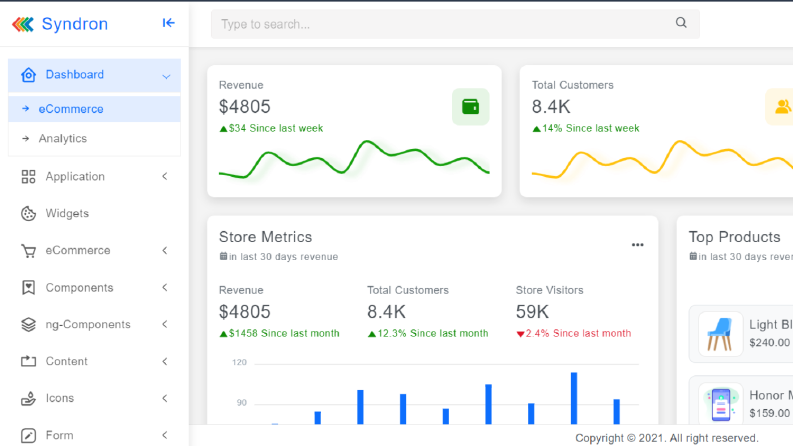Click the arrow icon beside eCommerce submenu
Viewport: 793px width, 446px height.
pyautogui.click(x=25, y=109)
